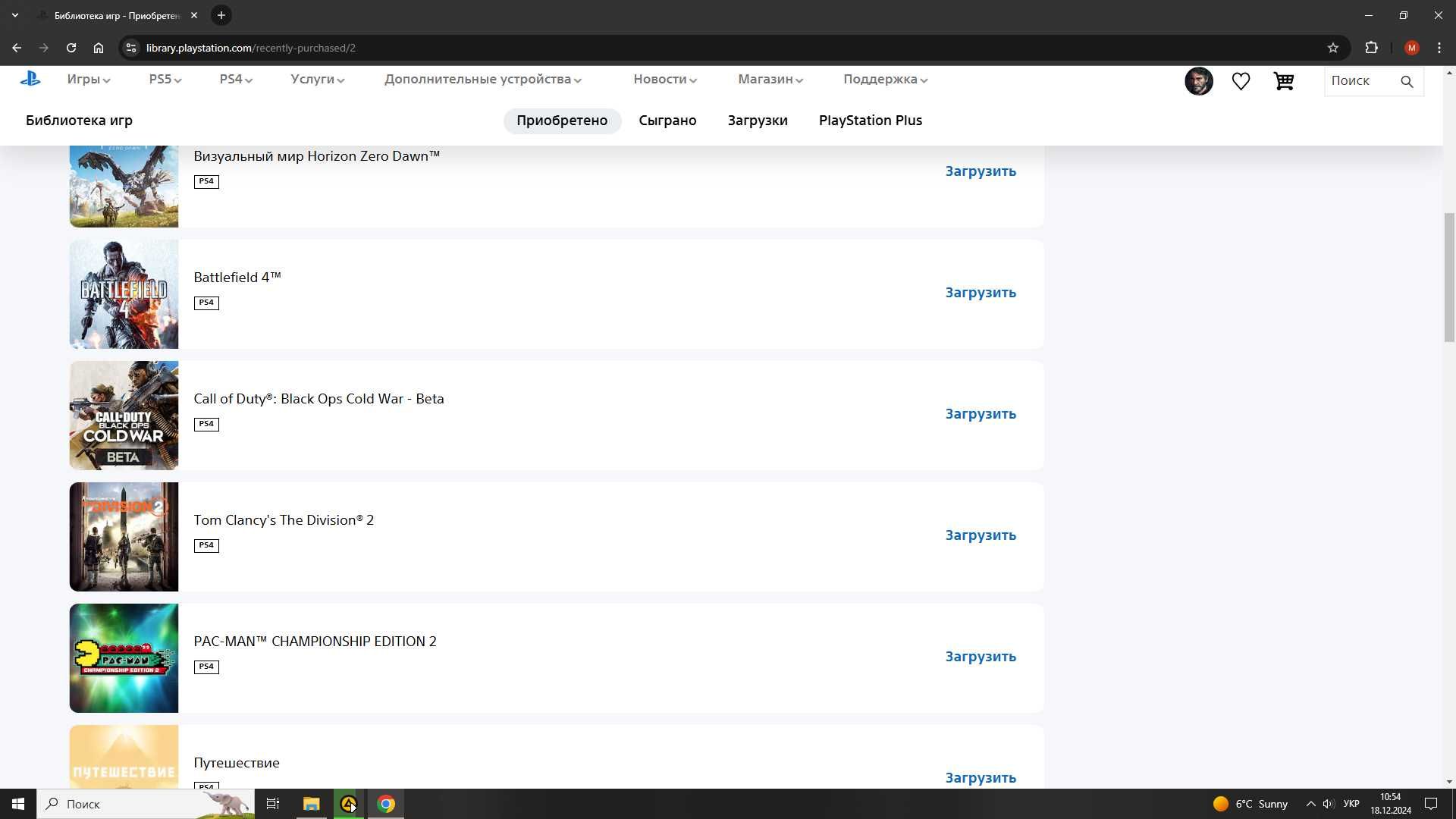Click Tom Clancy's The Division® 2 title
The image size is (1456, 819).
pos(284,520)
